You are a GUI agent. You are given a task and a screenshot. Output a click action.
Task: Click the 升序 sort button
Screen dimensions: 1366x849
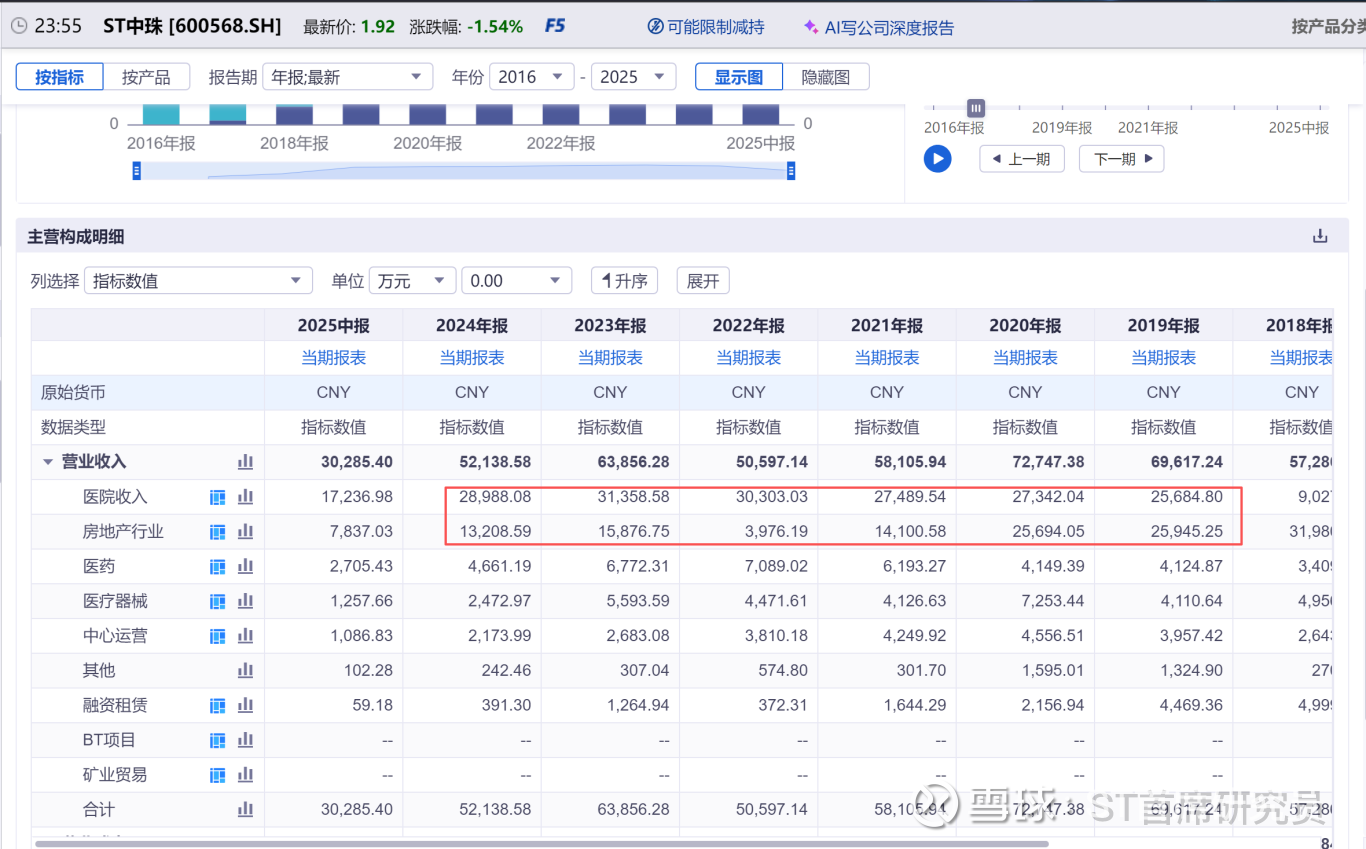(625, 281)
